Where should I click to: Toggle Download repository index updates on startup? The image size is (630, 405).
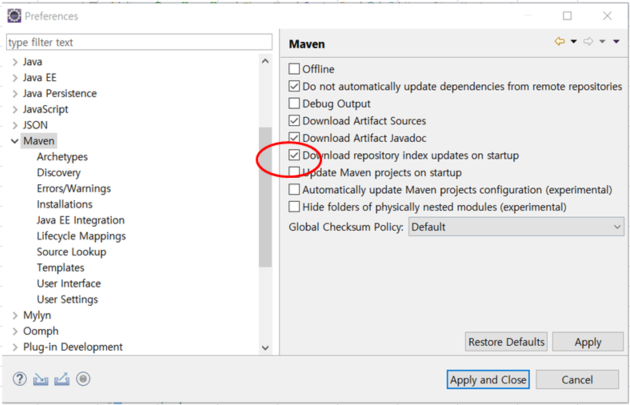[294, 155]
